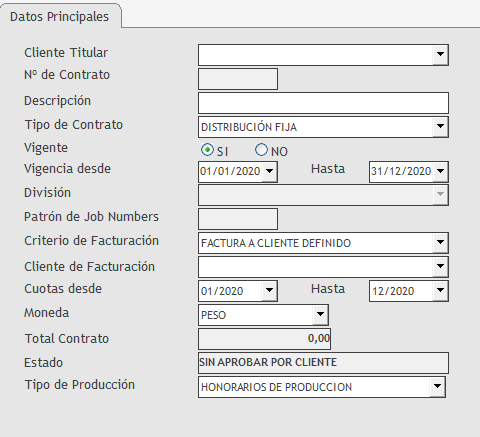480x437 pixels.
Task: Click the disabled División dropdown
Action: coord(323,195)
